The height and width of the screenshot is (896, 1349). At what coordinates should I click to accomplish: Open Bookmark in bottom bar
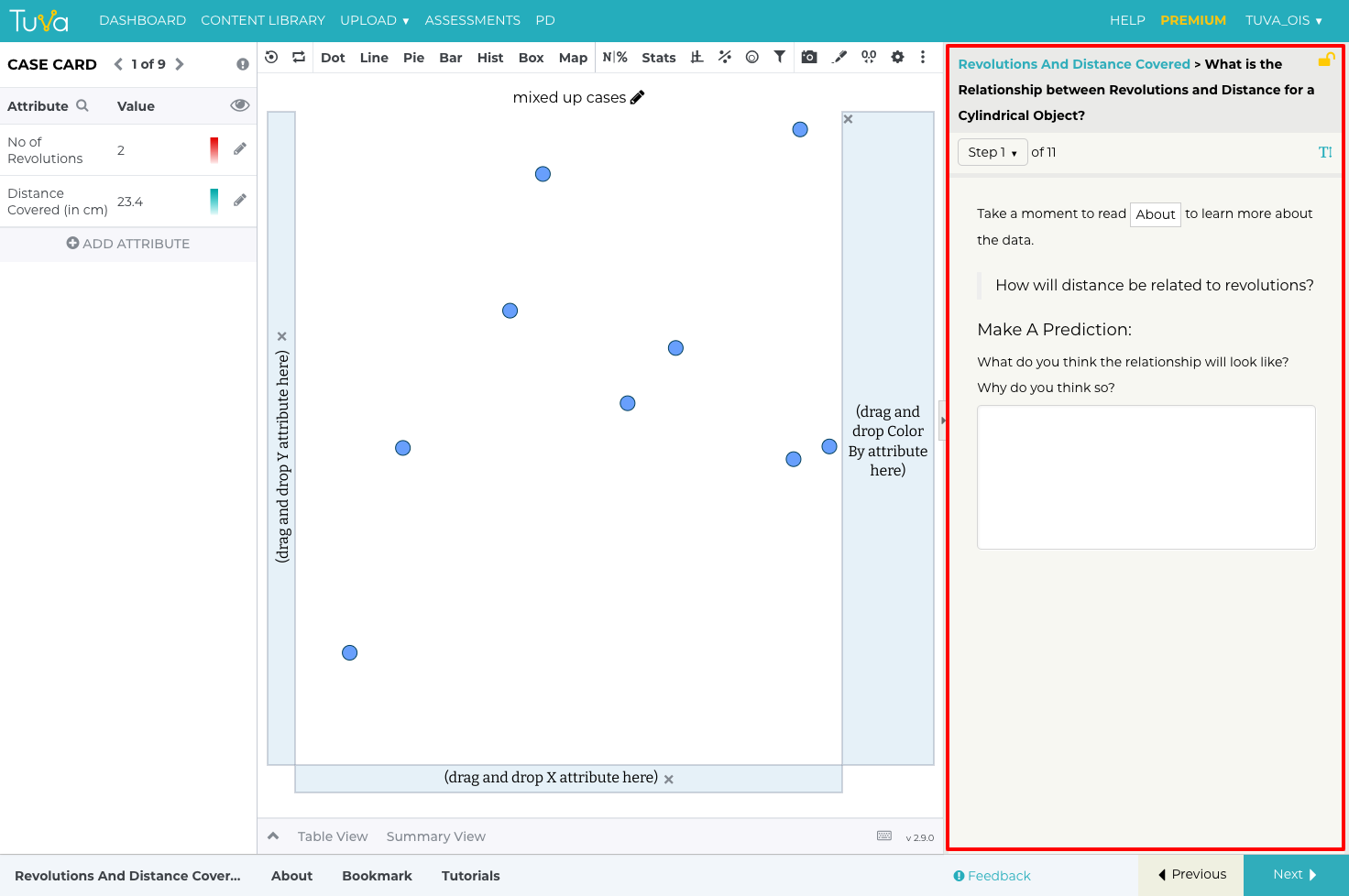377,876
